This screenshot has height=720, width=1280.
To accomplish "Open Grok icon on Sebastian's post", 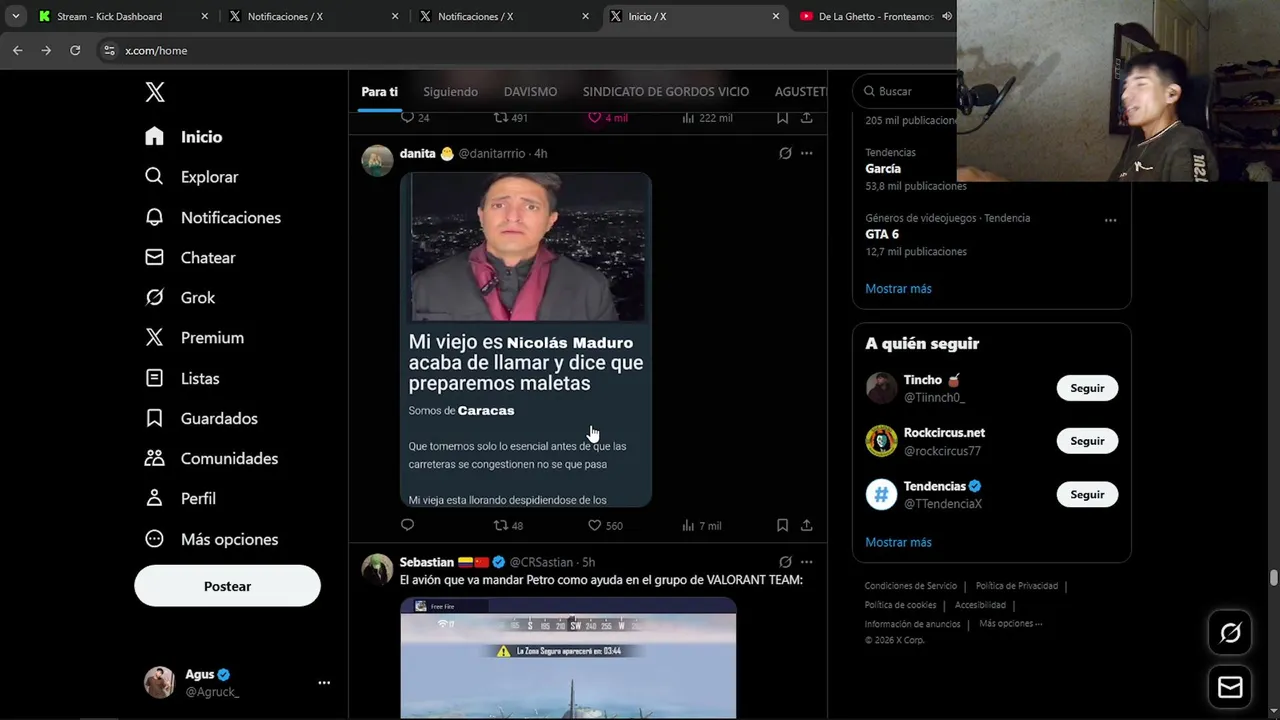I will point(785,562).
